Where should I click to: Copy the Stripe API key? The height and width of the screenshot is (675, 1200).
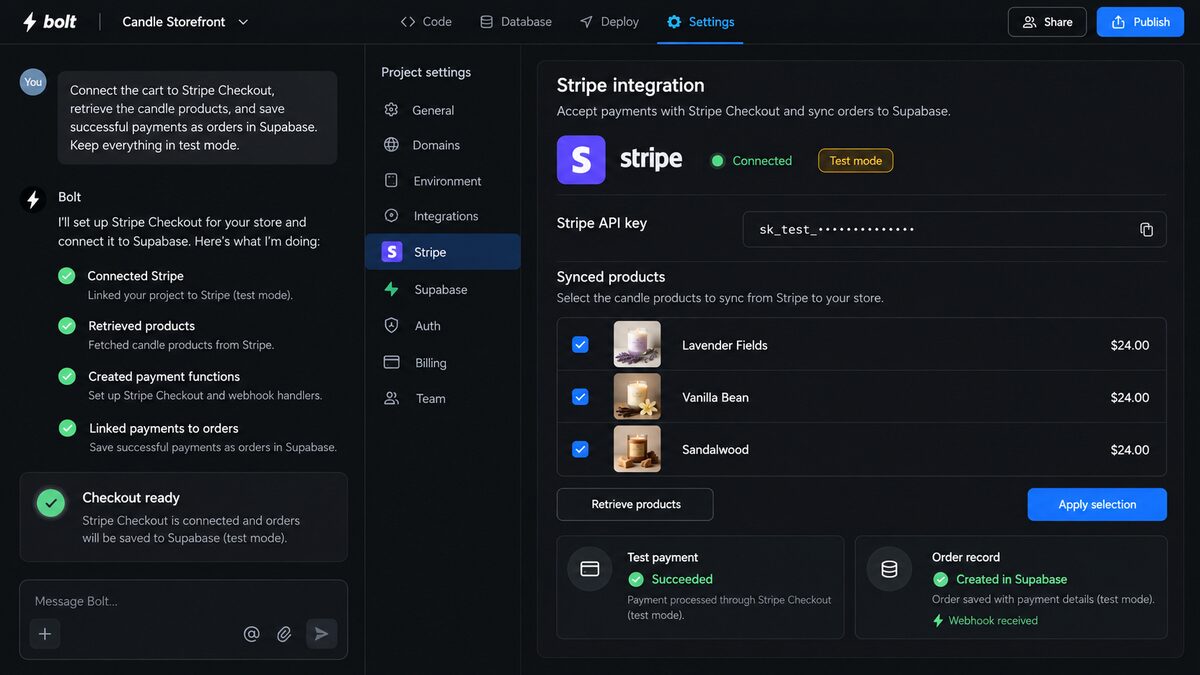click(1146, 229)
